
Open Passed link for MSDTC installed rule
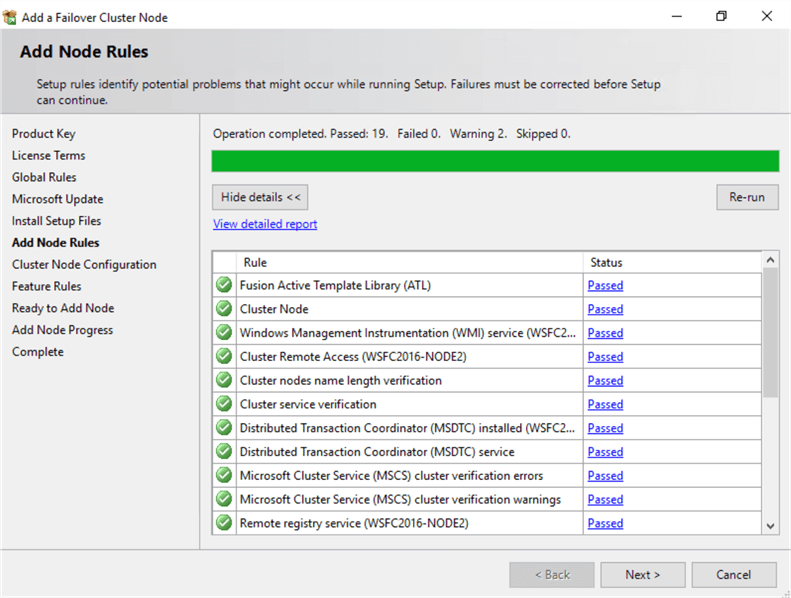click(605, 427)
